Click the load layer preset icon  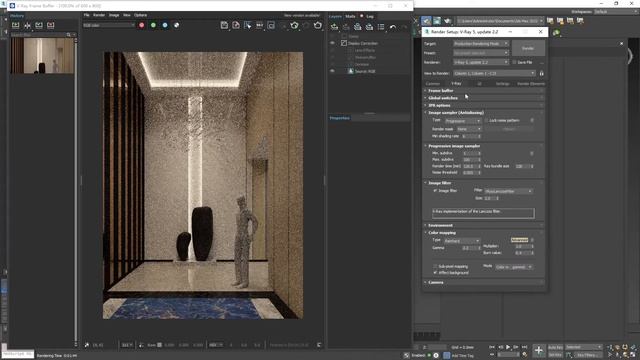coord(369,27)
